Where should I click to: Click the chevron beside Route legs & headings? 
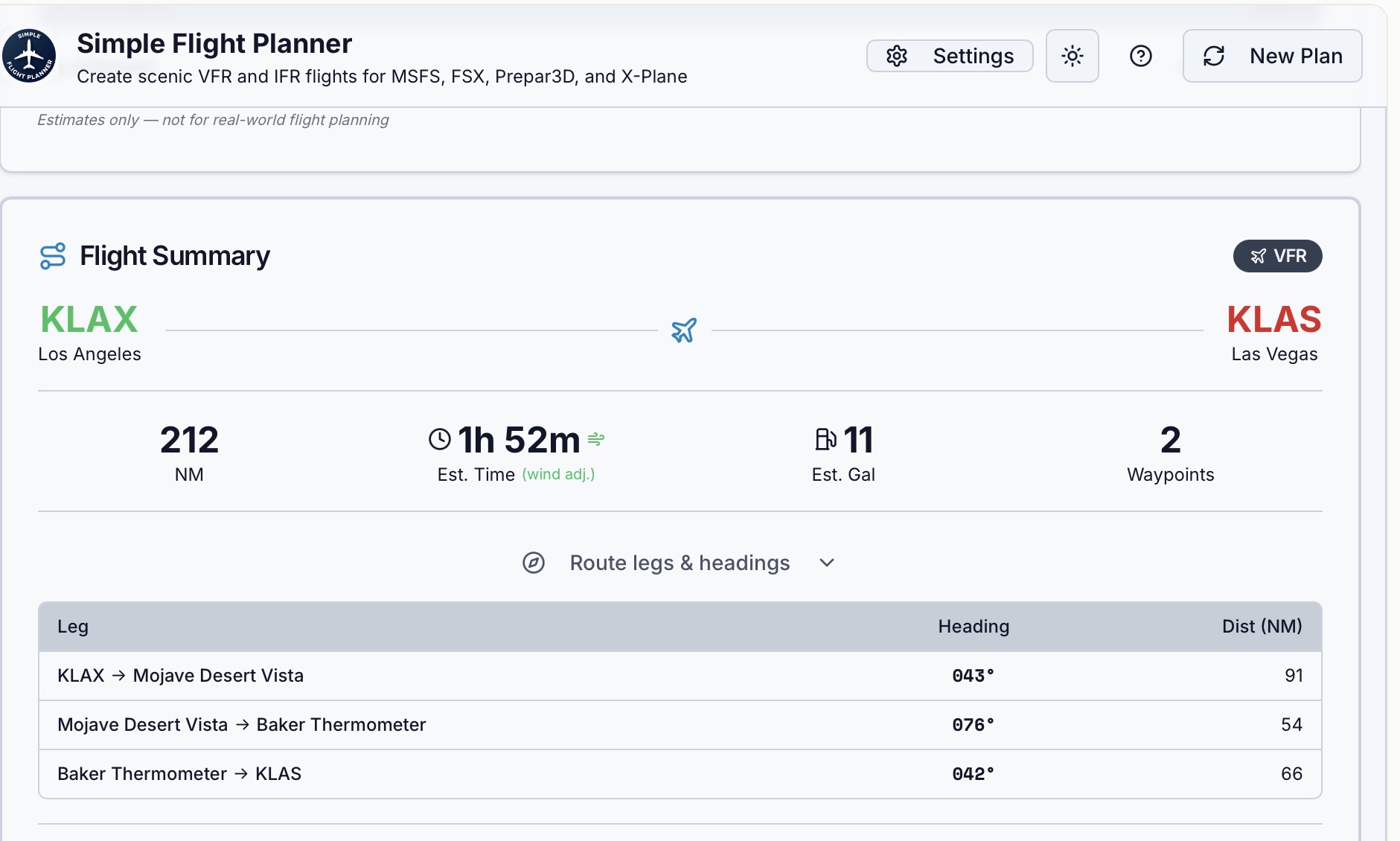(x=827, y=563)
